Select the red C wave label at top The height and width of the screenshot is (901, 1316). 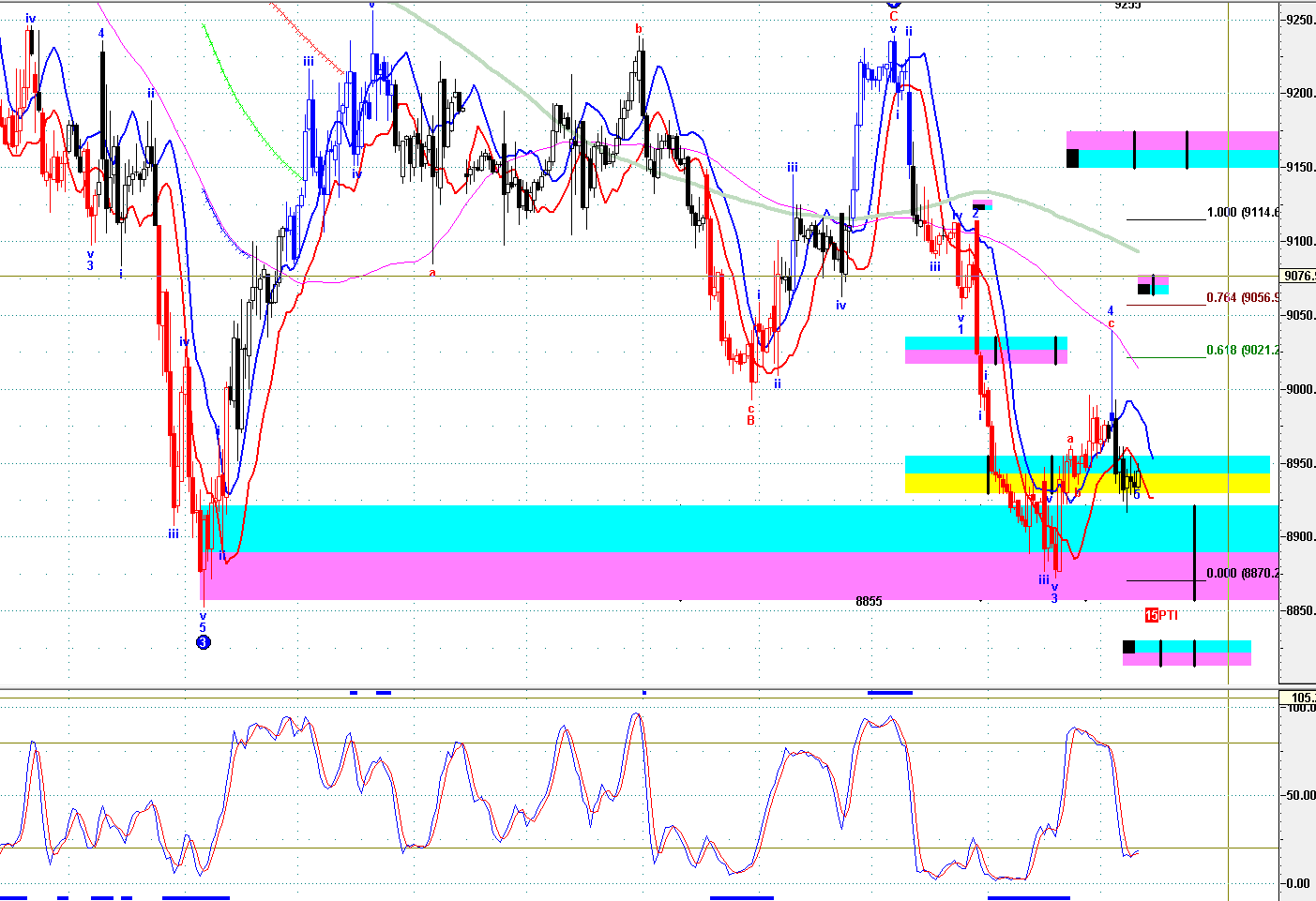(893, 16)
